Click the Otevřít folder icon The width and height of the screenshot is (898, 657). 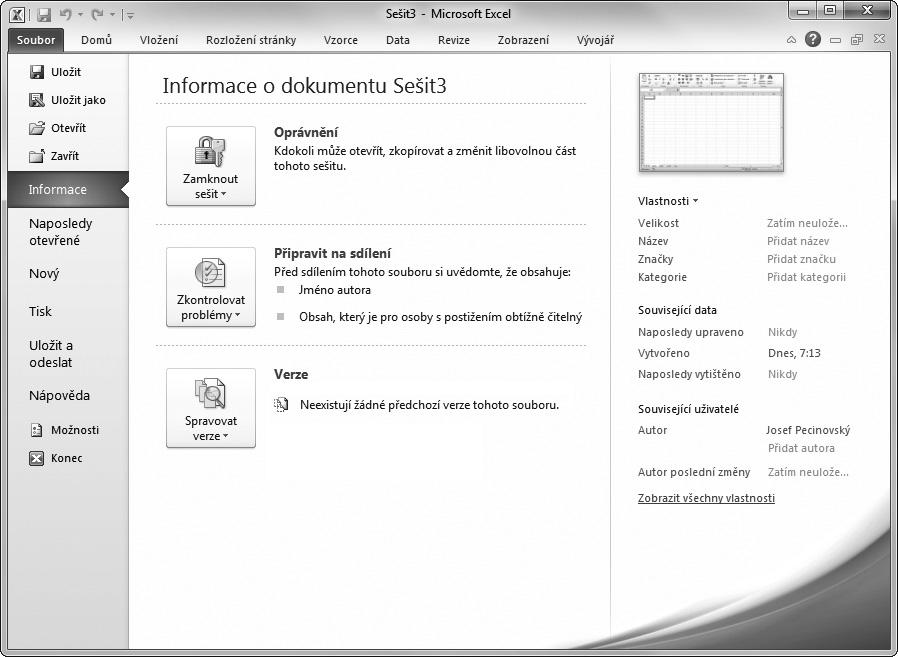click(37, 128)
